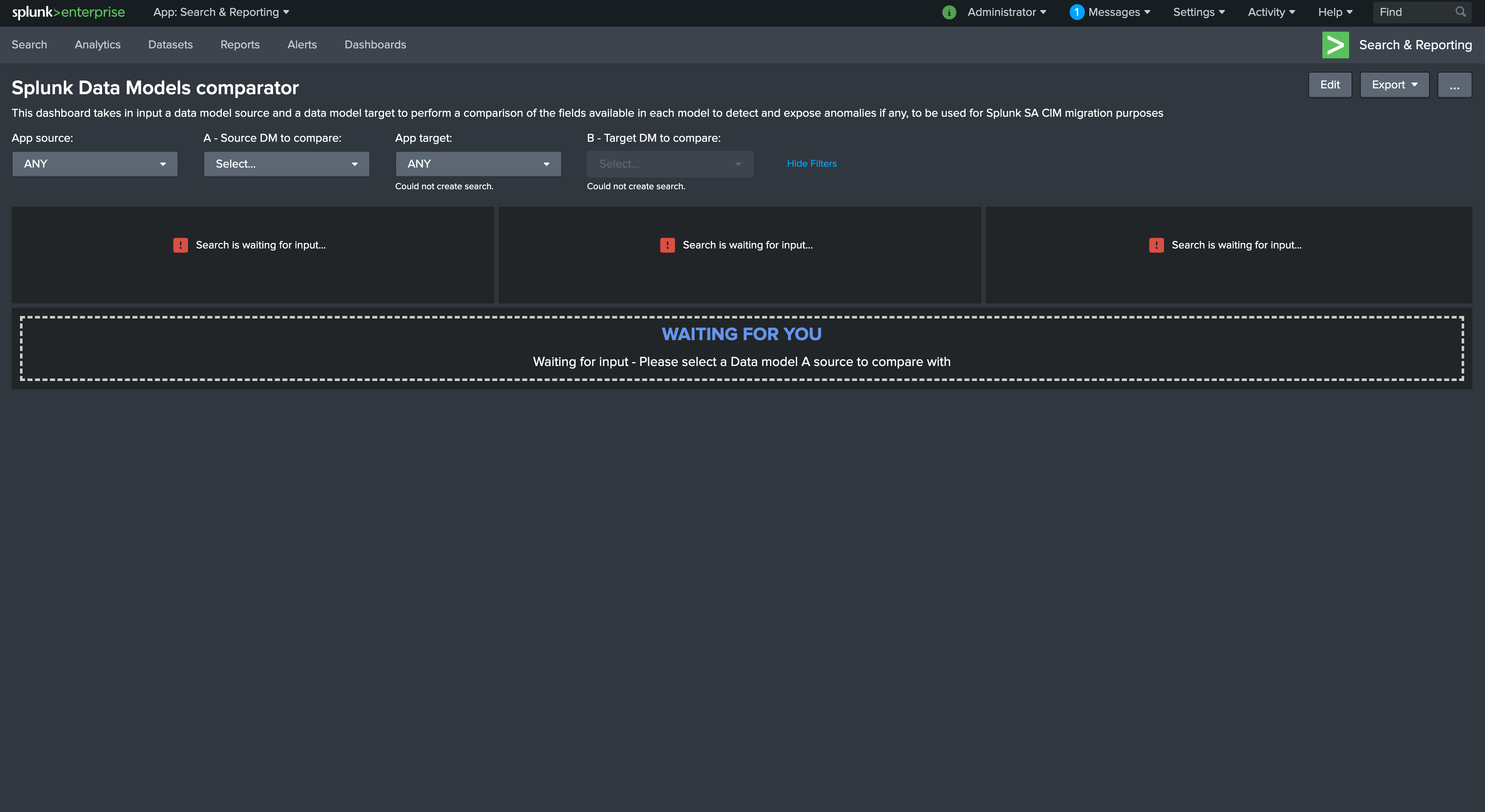Open the App source ANY dropdown
The width and height of the screenshot is (1485, 812).
coord(95,164)
